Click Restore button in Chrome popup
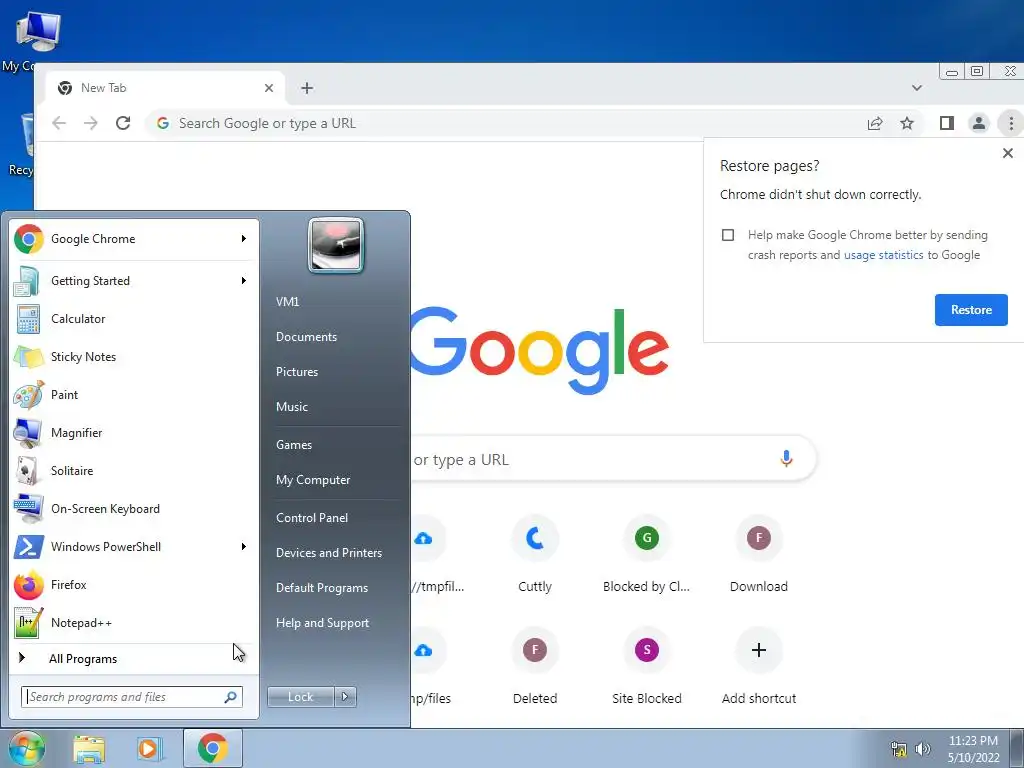 971,310
